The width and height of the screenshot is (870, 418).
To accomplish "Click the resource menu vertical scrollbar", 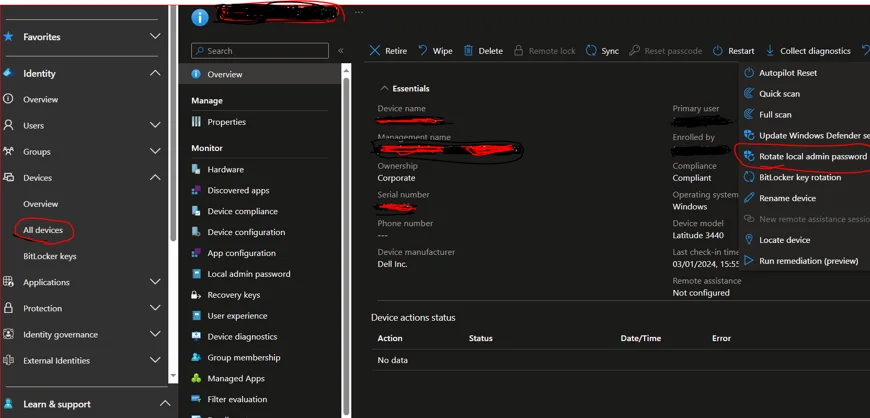I will coord(347,200).
